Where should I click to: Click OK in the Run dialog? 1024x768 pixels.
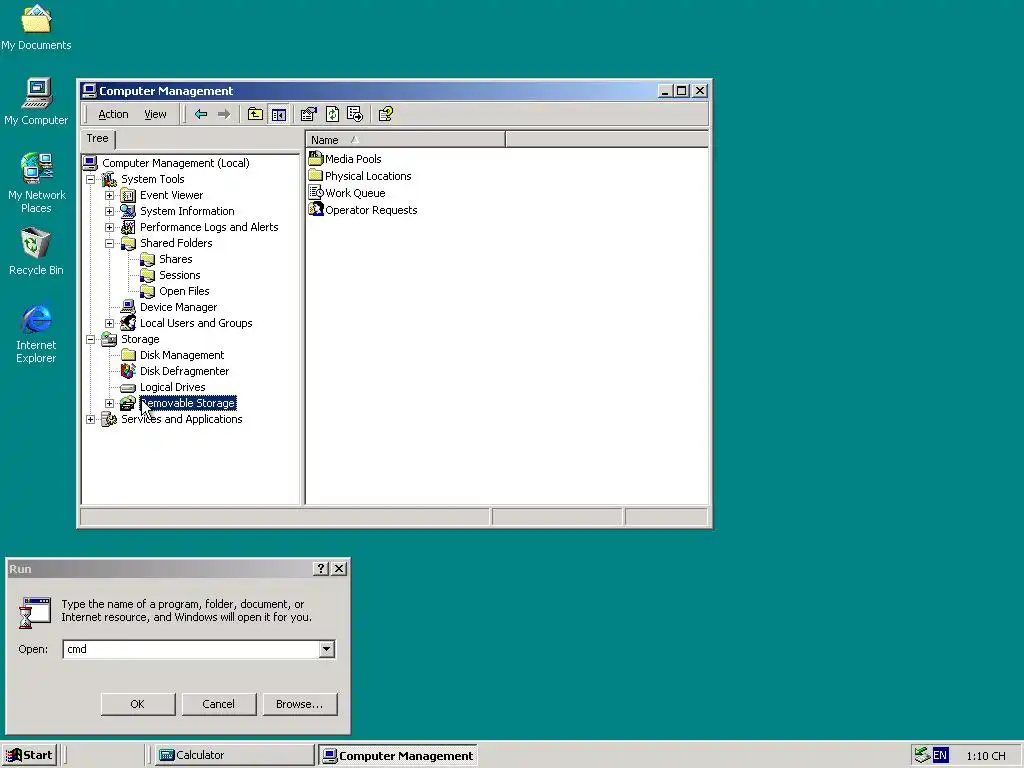pos(138,704)
